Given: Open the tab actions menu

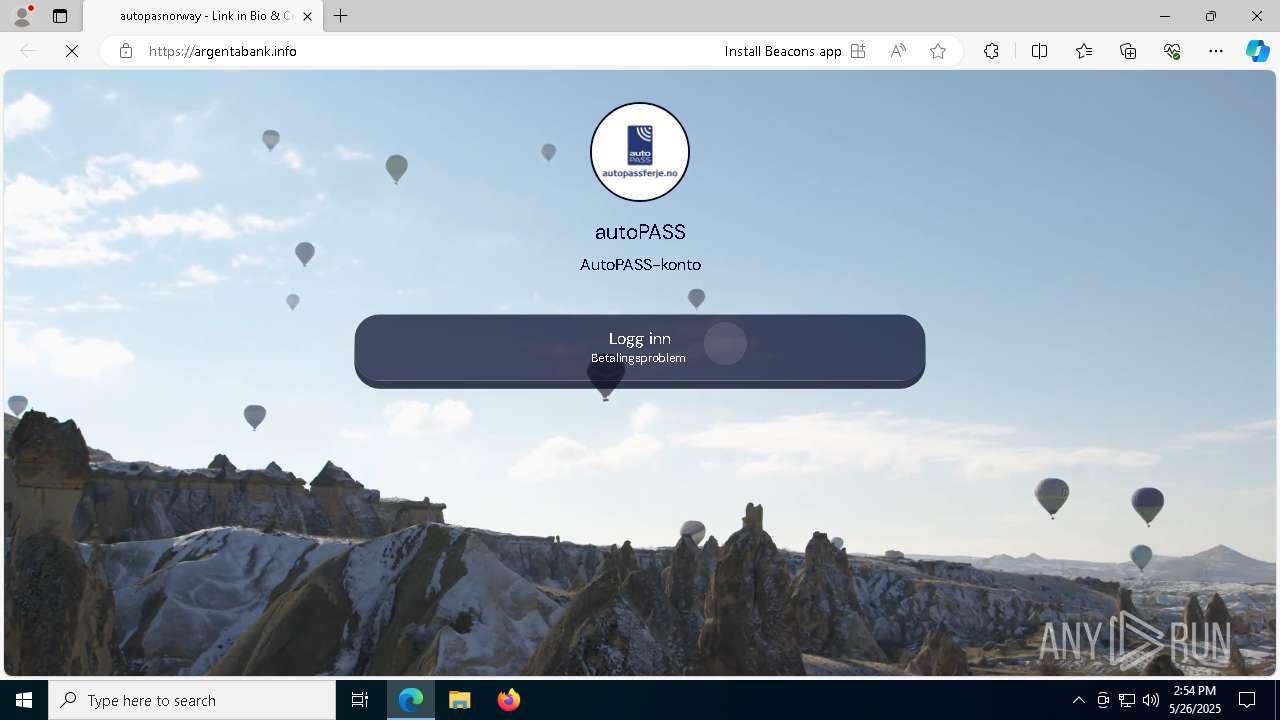Looking at the screenshot, I should tap(60, 16).
